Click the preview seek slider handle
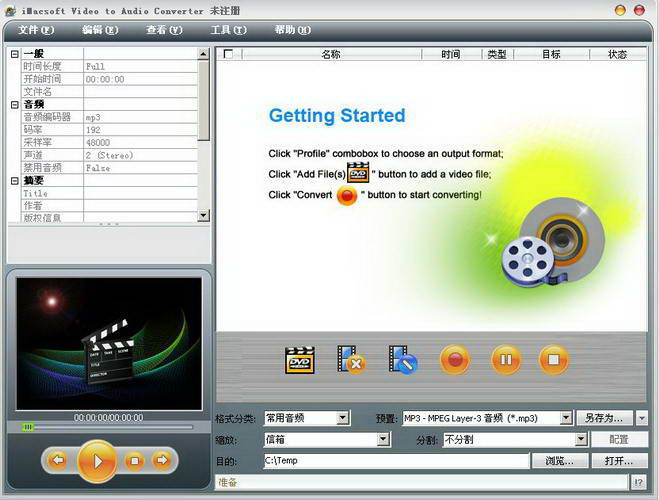 [x=28, y=427]
